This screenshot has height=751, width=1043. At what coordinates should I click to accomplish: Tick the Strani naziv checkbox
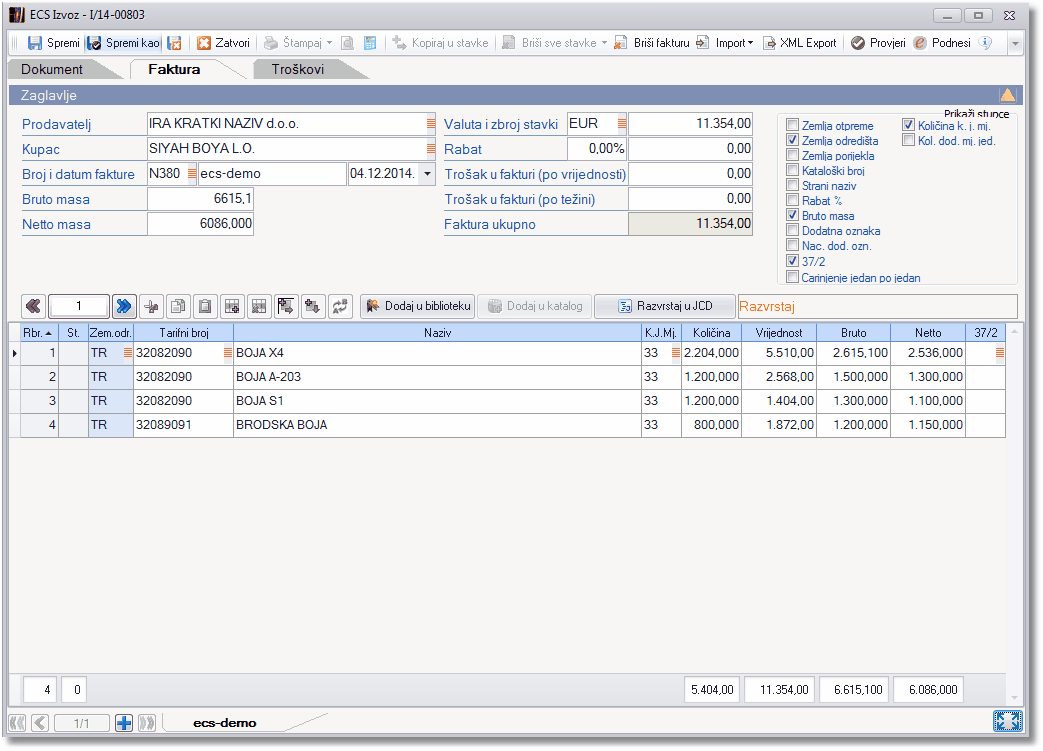(792, 185)
